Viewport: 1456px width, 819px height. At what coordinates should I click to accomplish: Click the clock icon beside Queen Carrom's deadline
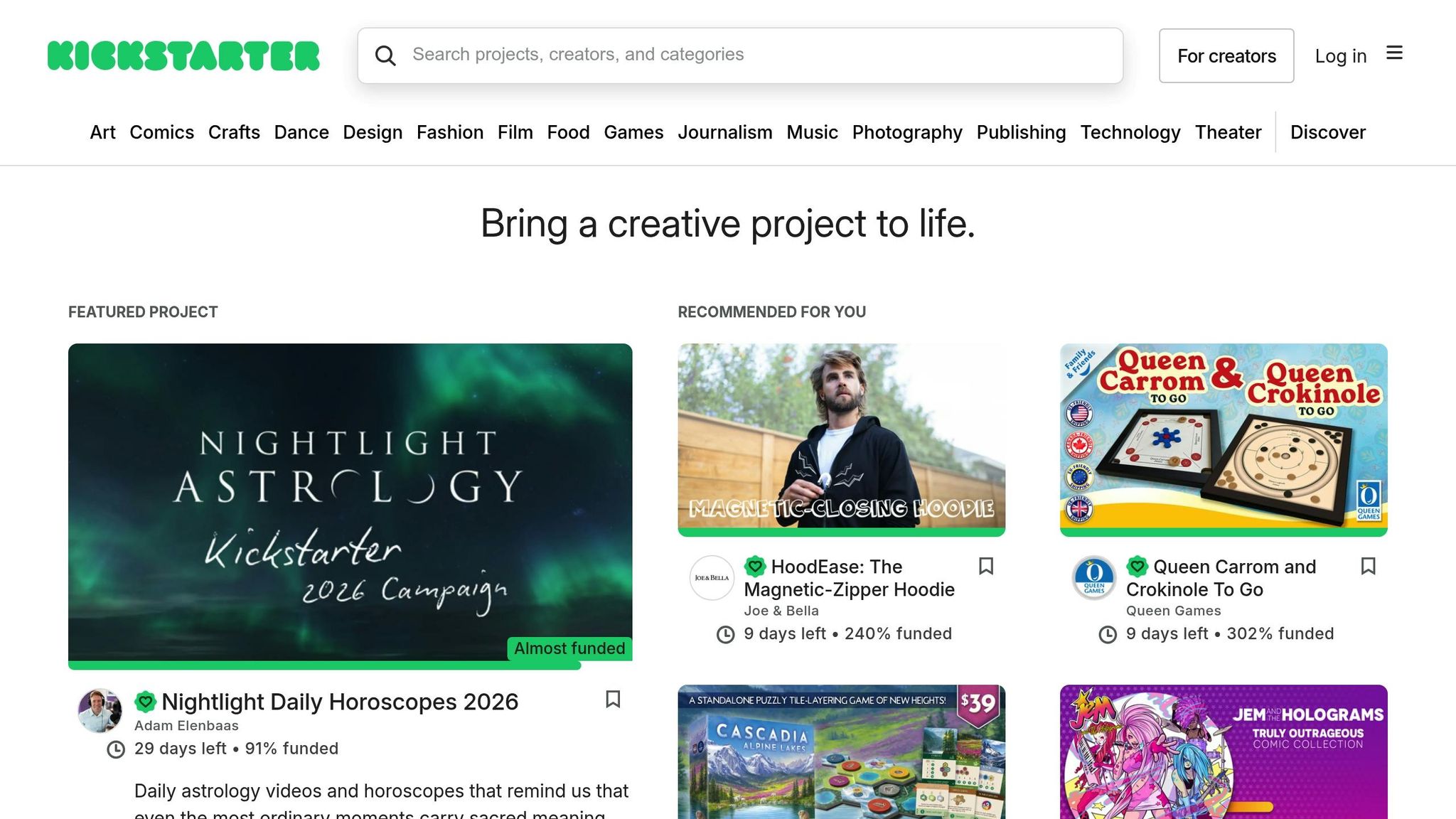1107,633
